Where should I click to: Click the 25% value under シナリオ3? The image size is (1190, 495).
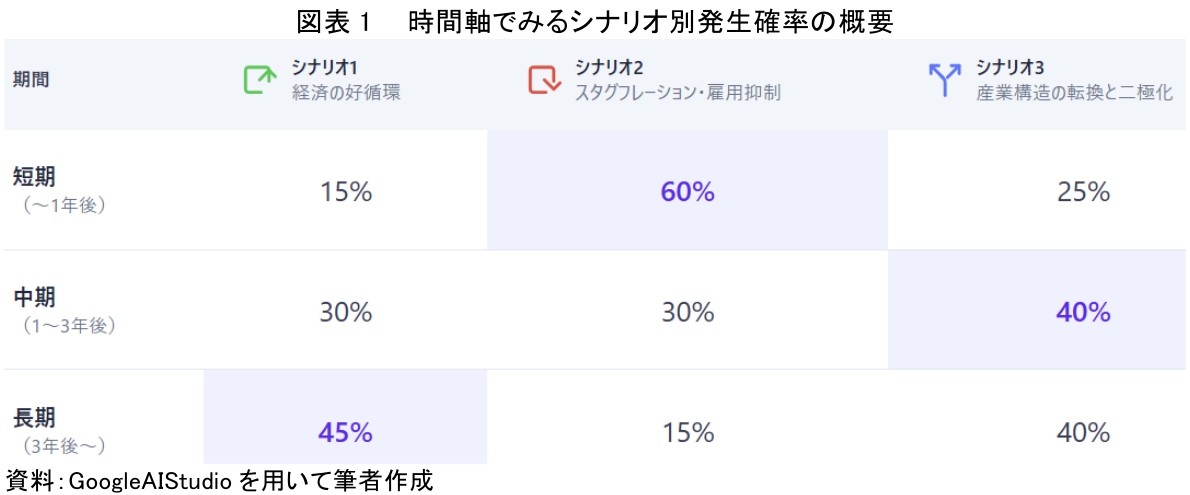(1083, 191)
